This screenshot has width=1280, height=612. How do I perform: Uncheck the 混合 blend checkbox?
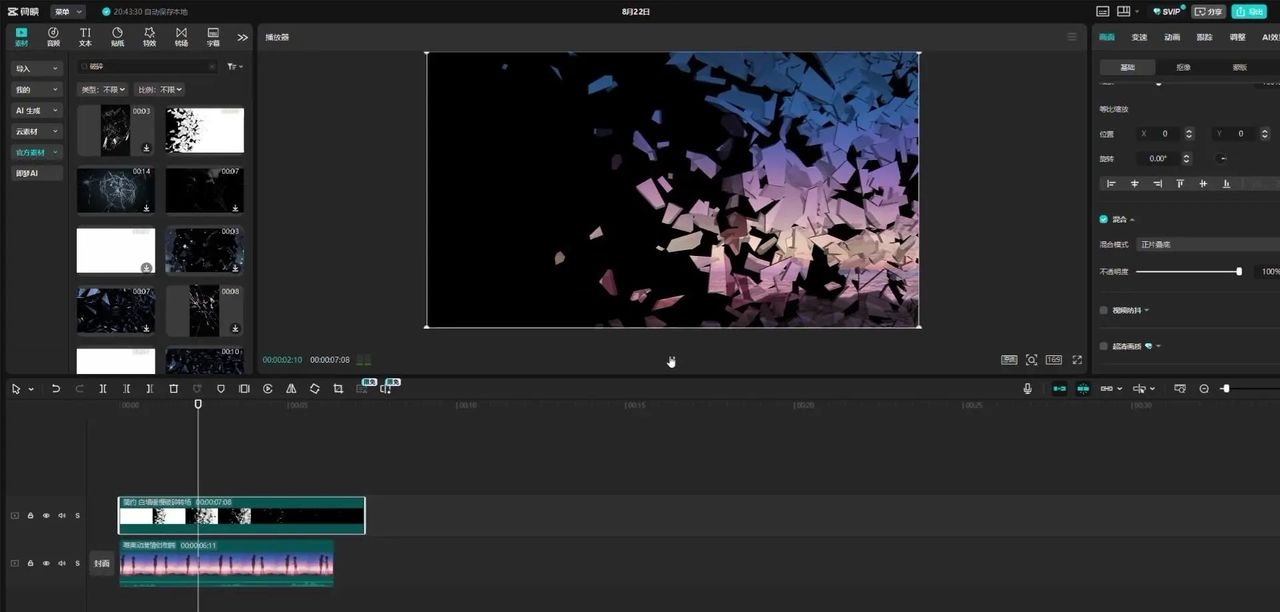tap(1104, 219)
